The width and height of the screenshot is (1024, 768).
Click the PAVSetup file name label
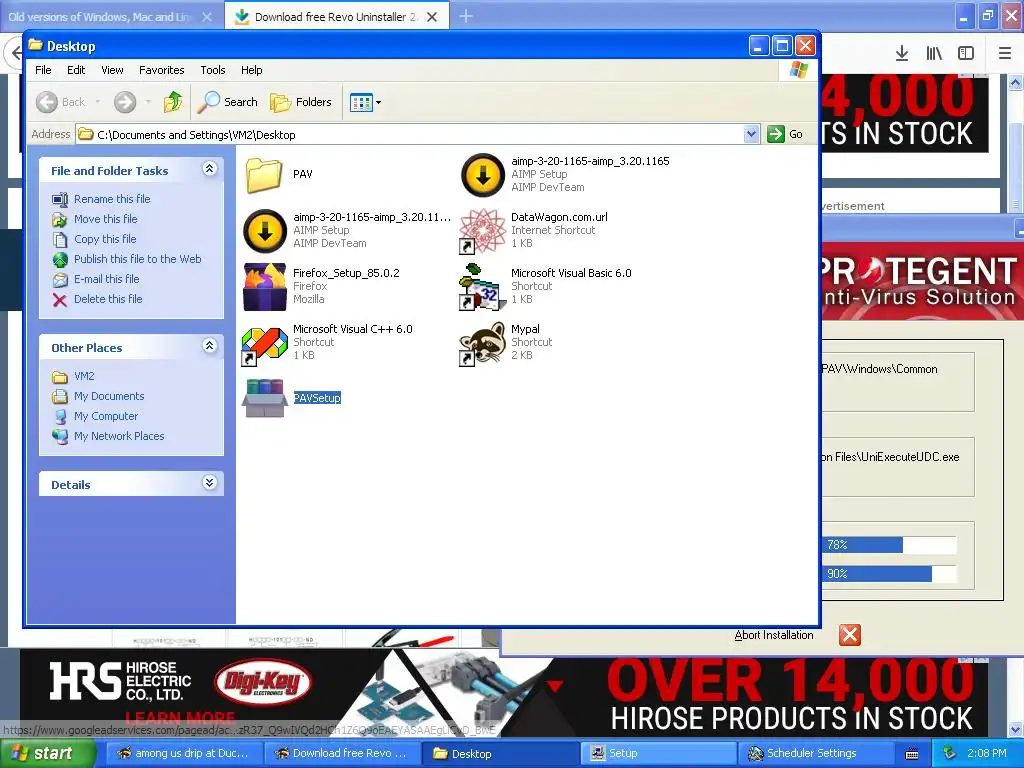(x=317, y=398)
